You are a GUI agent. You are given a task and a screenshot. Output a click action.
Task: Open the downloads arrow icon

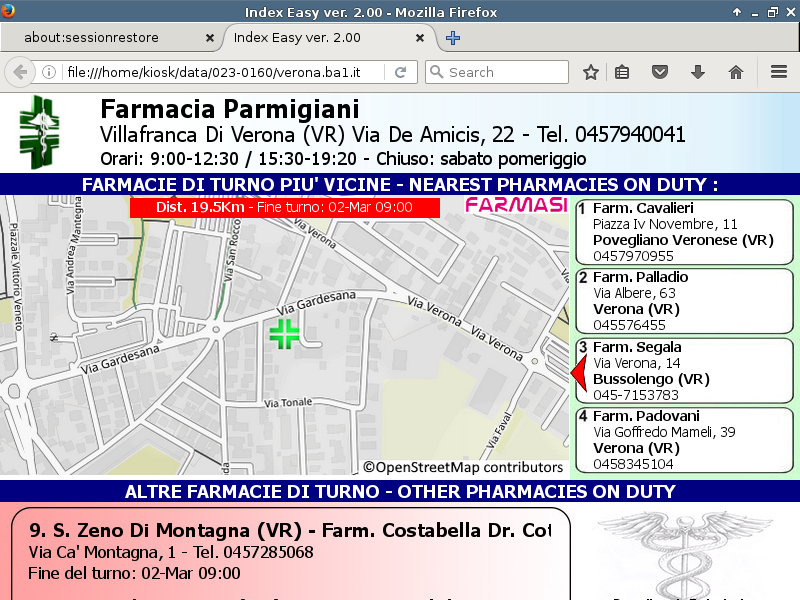[698, 72]
